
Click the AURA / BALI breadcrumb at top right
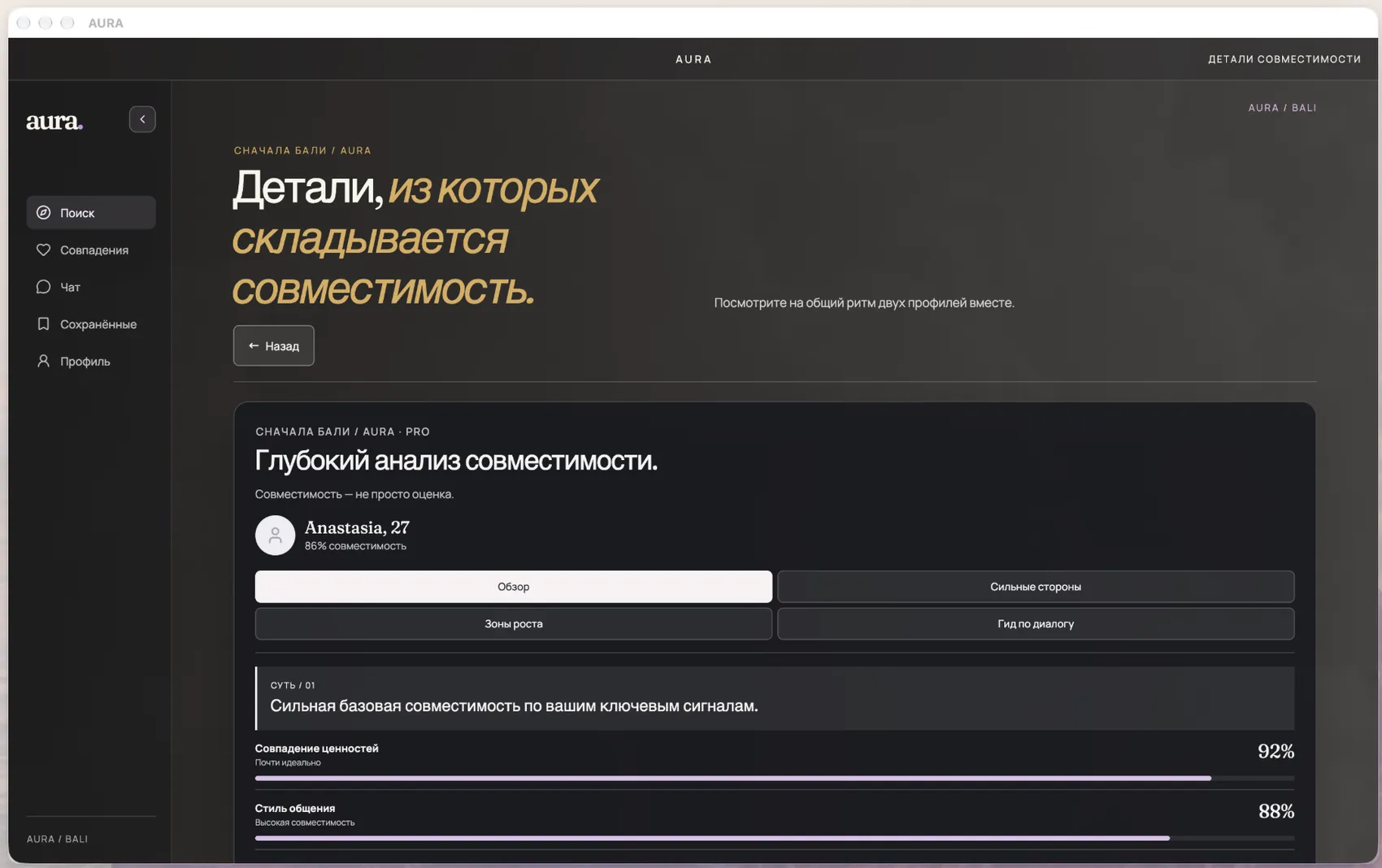point(1282,108)
